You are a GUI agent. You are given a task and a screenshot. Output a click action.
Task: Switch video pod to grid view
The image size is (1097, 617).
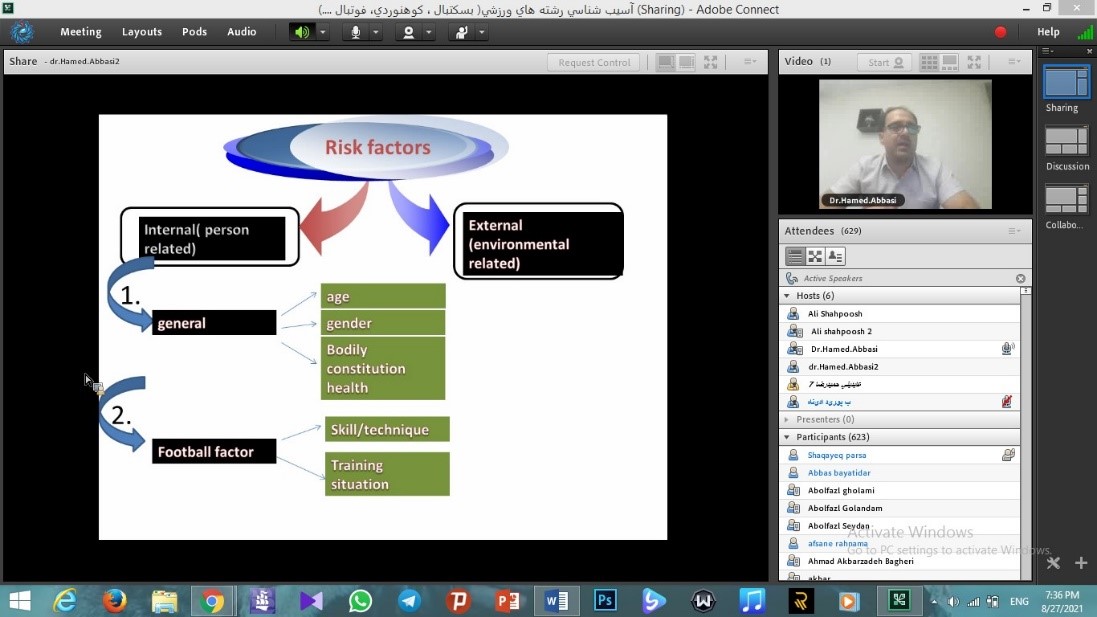(x=929, y=62)
